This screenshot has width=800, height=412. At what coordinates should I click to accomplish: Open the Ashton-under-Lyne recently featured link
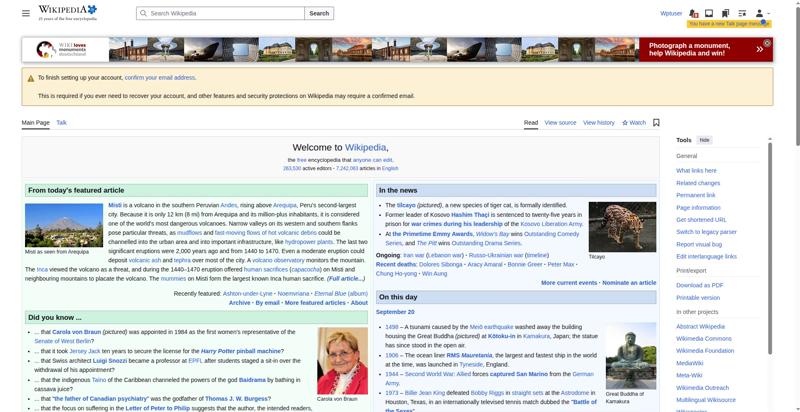click(247, 294)
